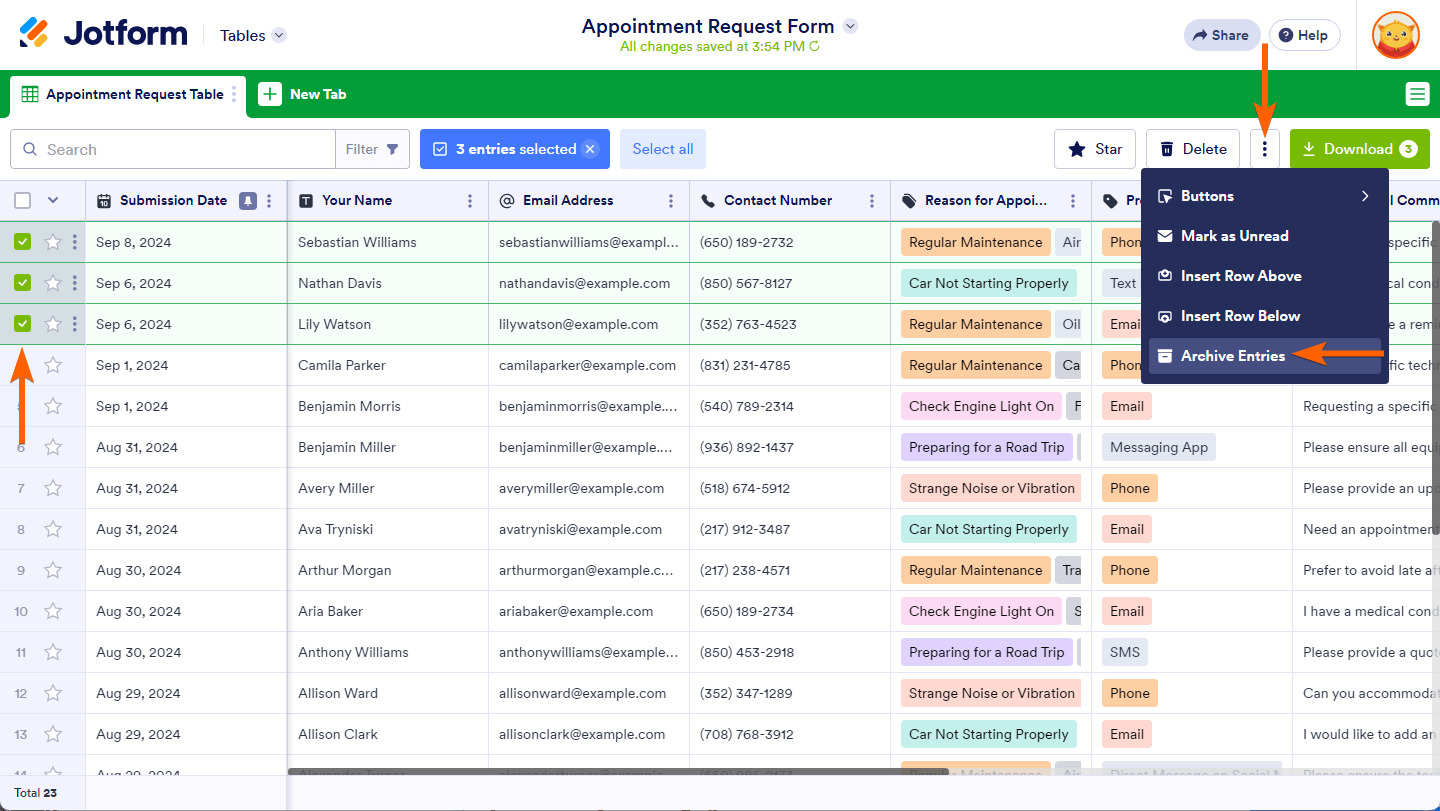The width and height of the screenshot is (1440, 811).
Task: Uncheck the Nathan Davis row checkbox
Action: 23,283
